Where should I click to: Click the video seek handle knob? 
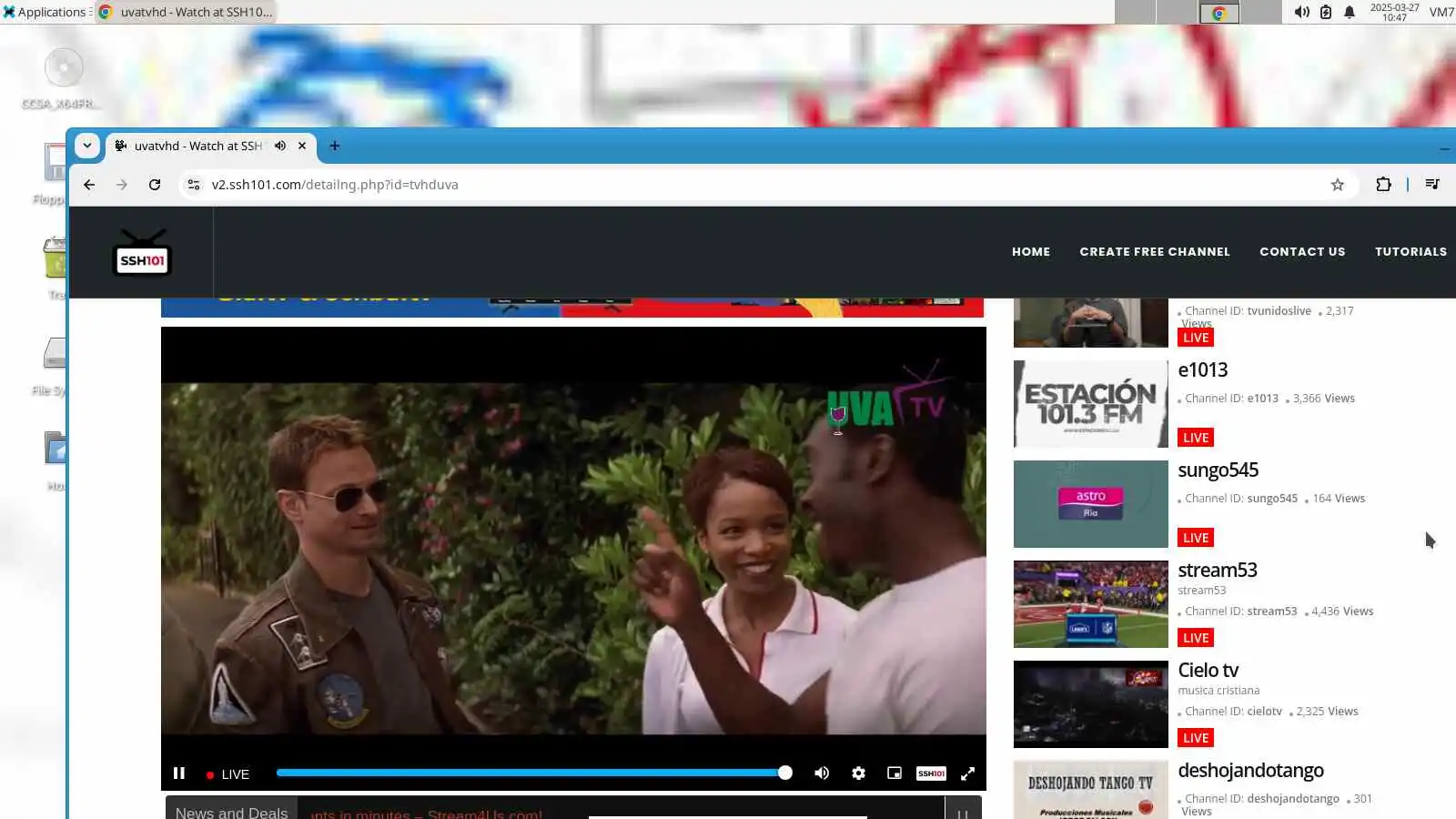[784, 773]
